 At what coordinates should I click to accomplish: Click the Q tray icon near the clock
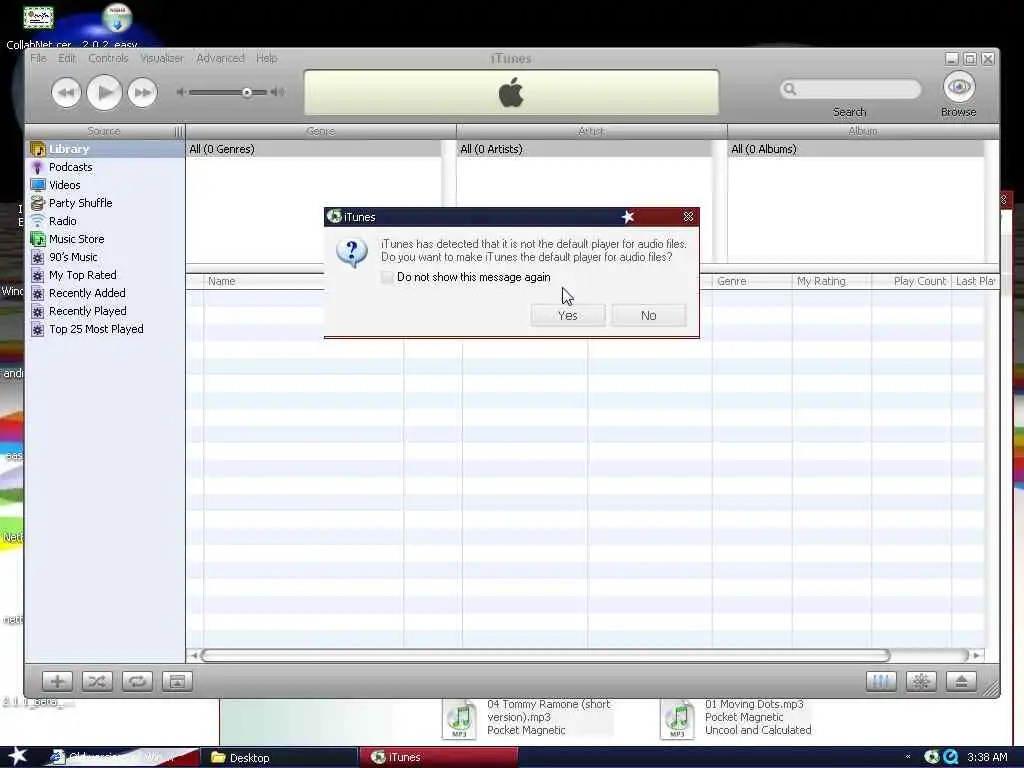[950, 757]
